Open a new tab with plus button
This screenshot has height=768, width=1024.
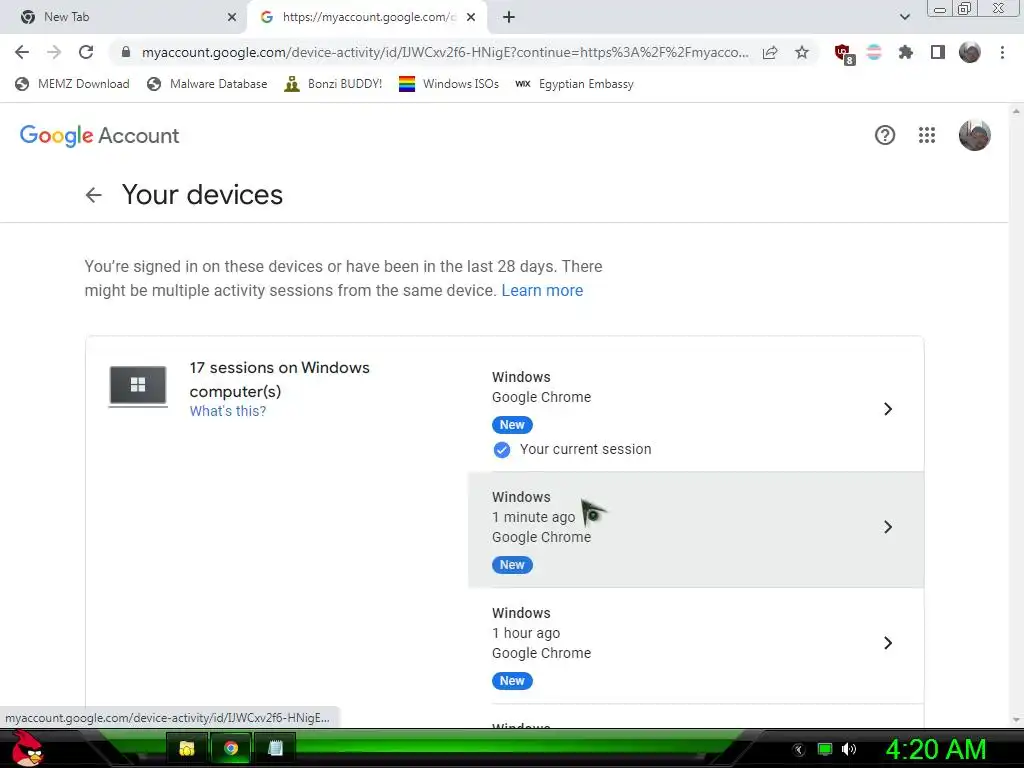(x=509, y=17)
